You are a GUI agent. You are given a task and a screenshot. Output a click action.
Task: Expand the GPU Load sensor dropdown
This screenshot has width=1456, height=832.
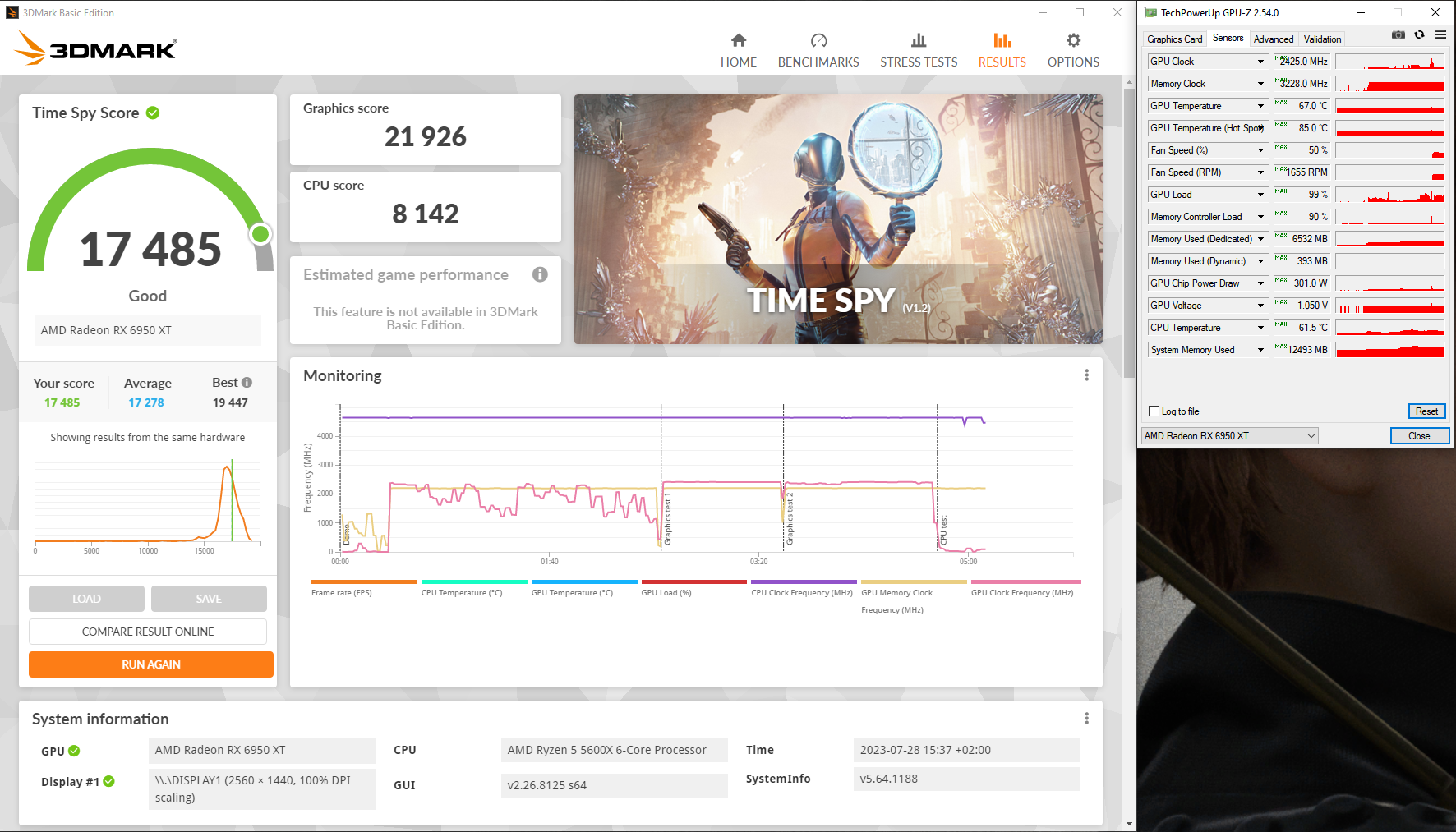pos(1260,195)
